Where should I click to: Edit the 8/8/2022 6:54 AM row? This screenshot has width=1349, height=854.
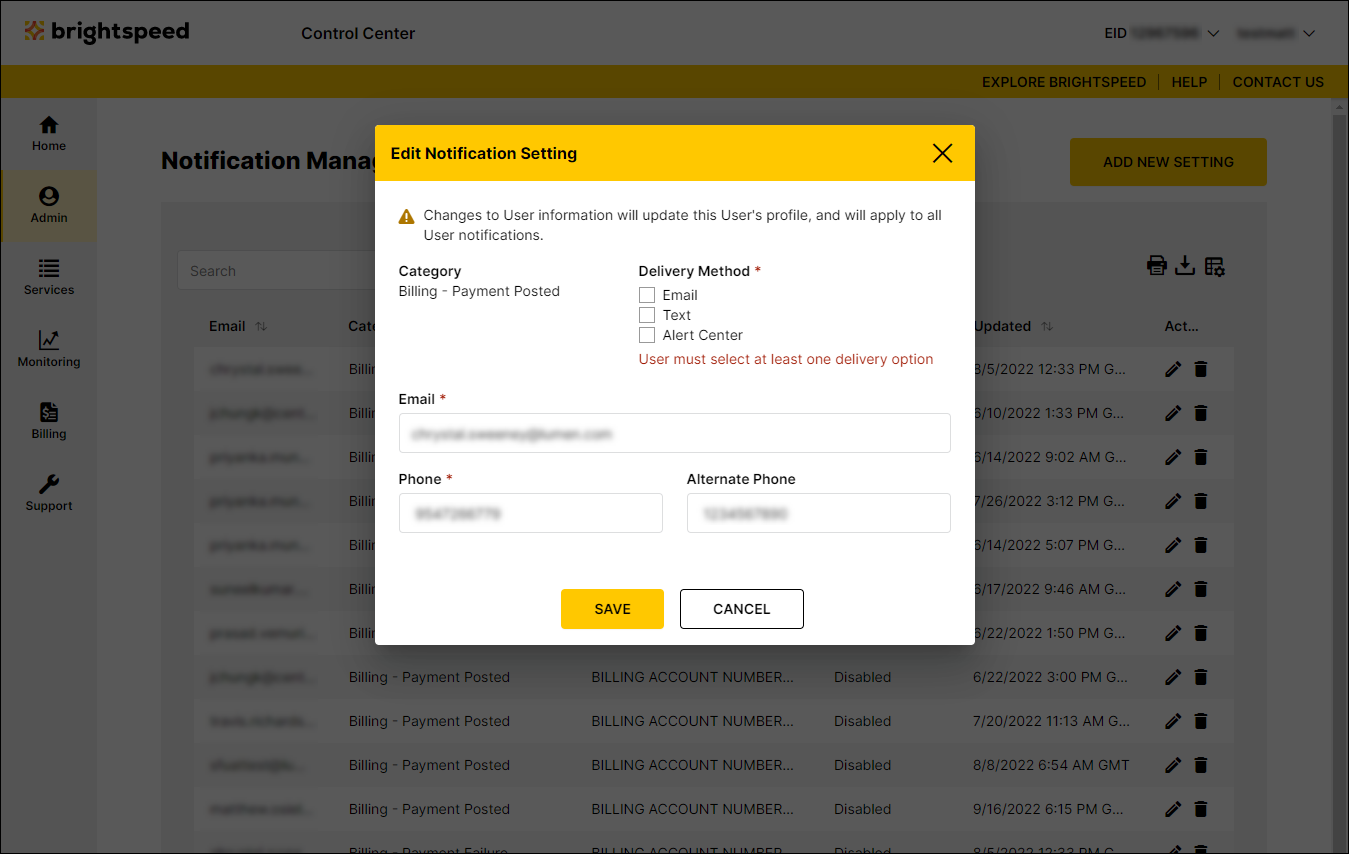[1173, 765]
